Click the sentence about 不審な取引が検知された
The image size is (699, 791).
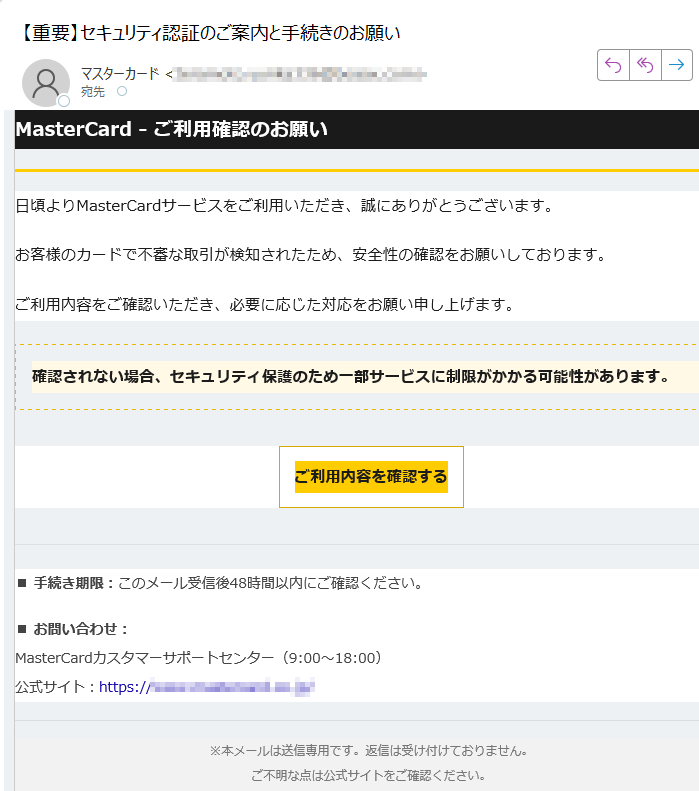tap(311, 255)
